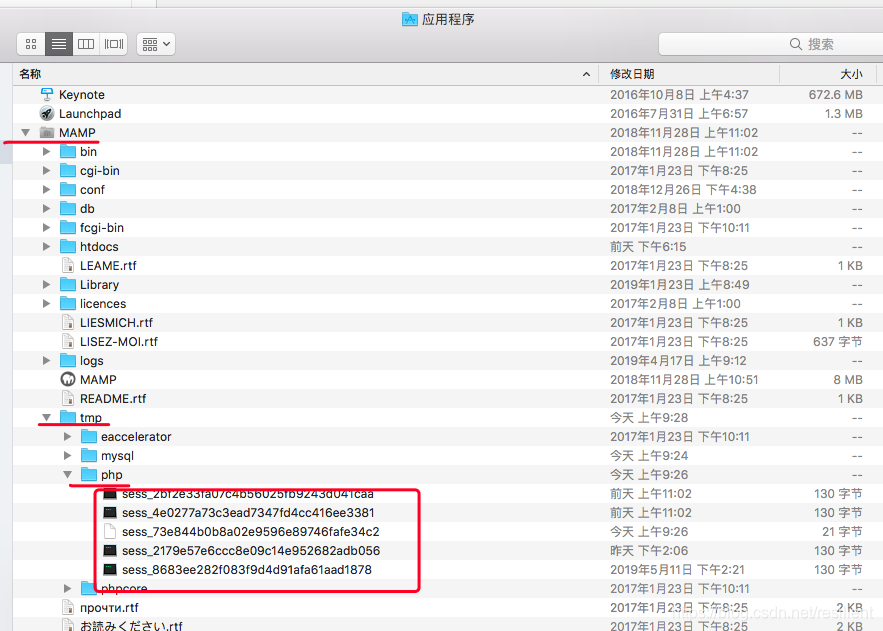Expand the eaccelerator folder
The image size is (883, 631).
pos(68,437)
